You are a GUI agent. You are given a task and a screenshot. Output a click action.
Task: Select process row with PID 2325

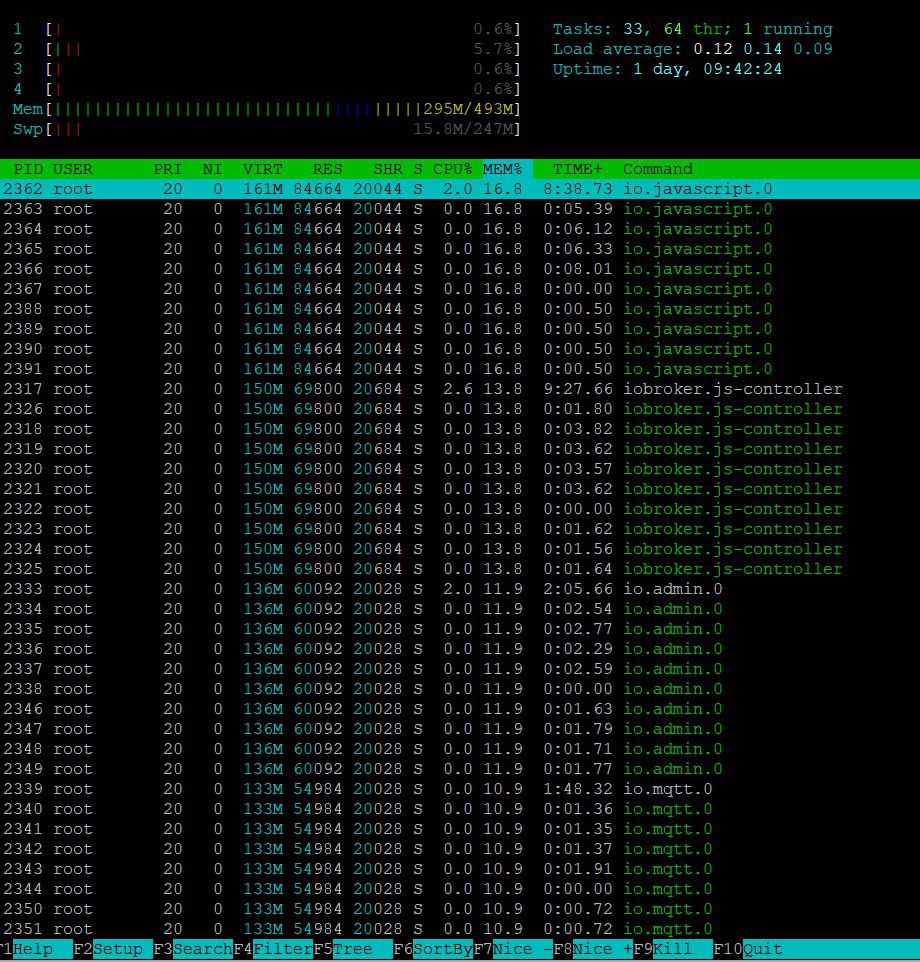[460, 569]
